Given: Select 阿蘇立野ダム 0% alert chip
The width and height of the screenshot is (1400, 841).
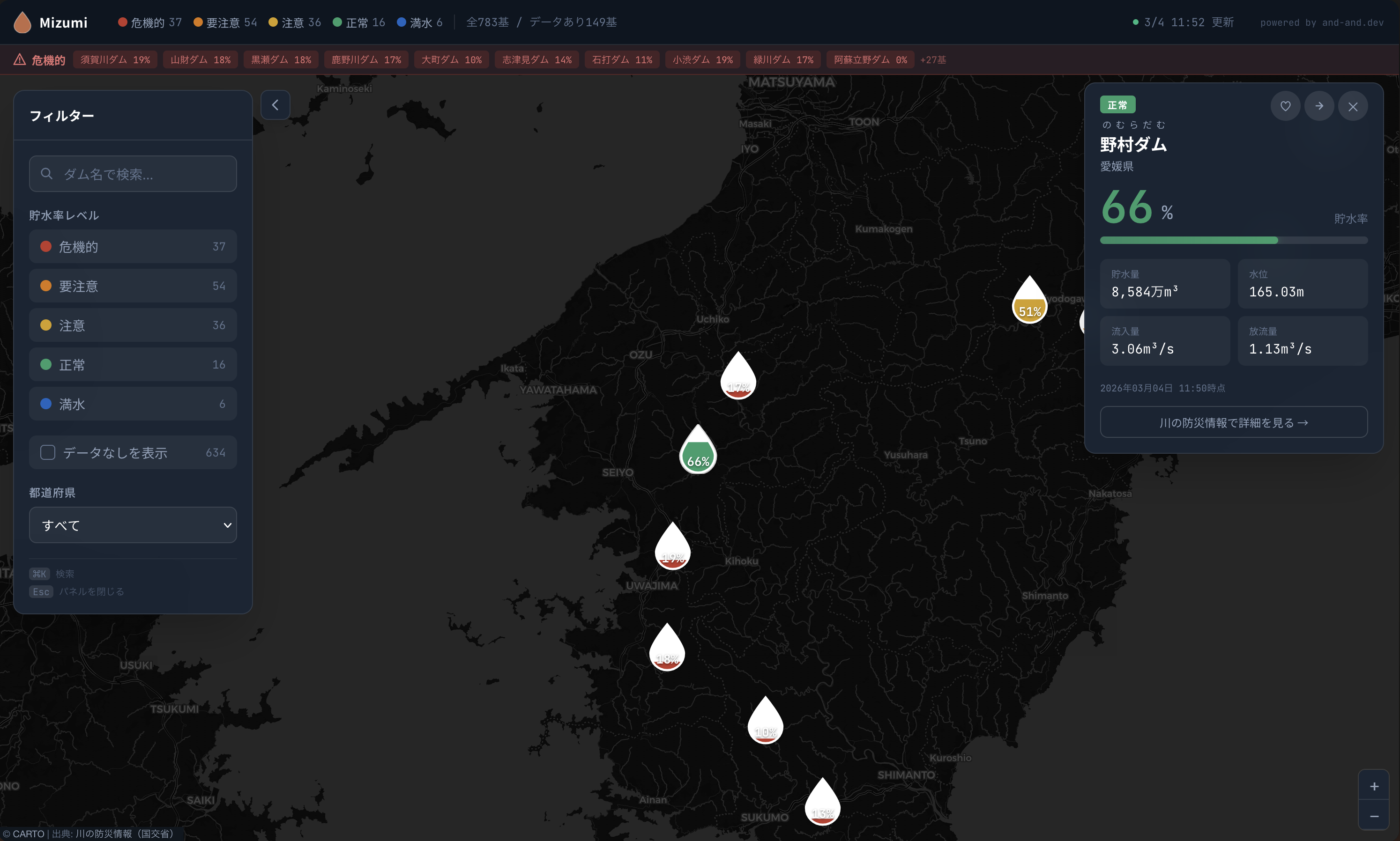Looking at the screenshot, I should click(x=870, y=60).
